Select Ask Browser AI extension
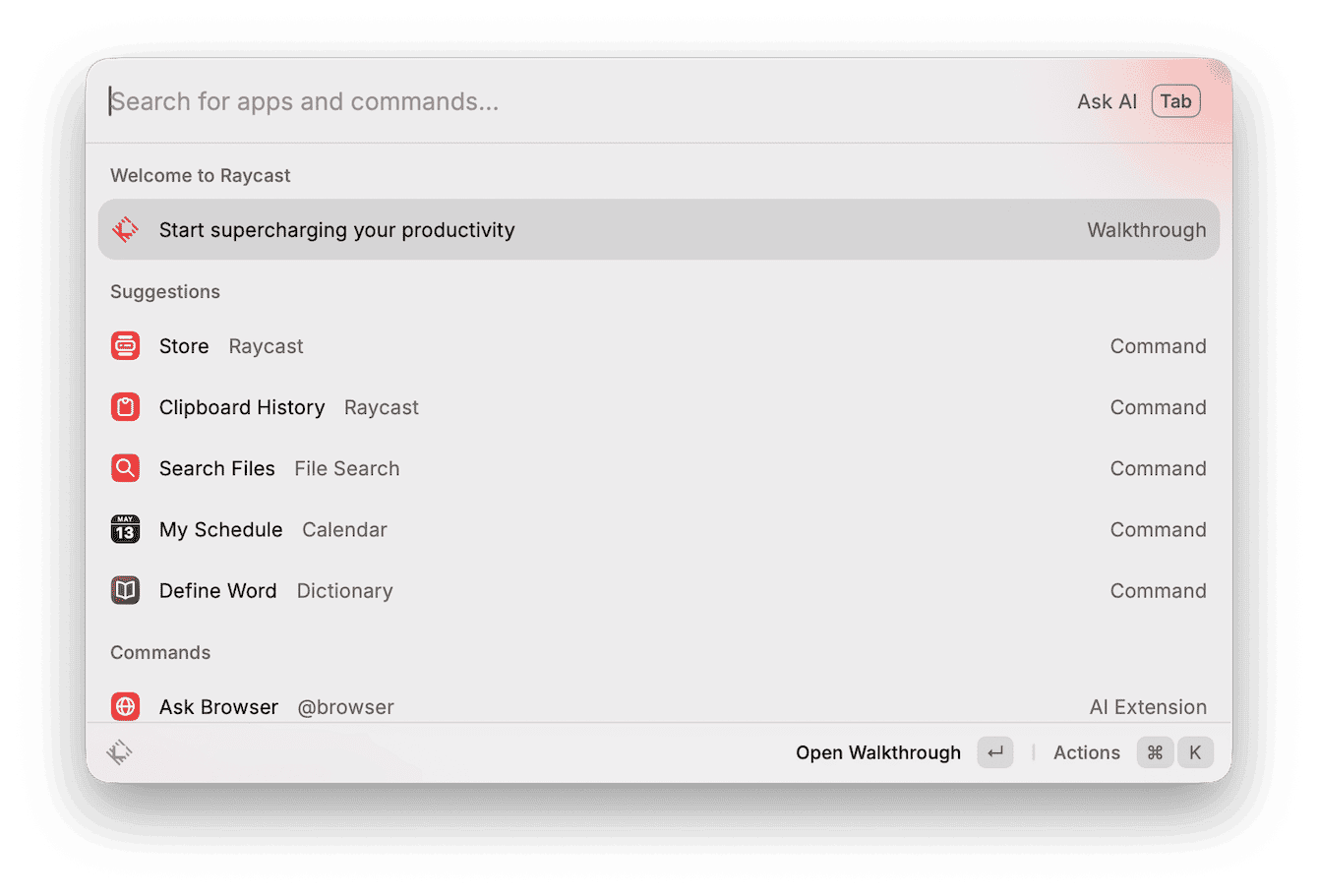The image size is (1318, 896). click(658, 704)
